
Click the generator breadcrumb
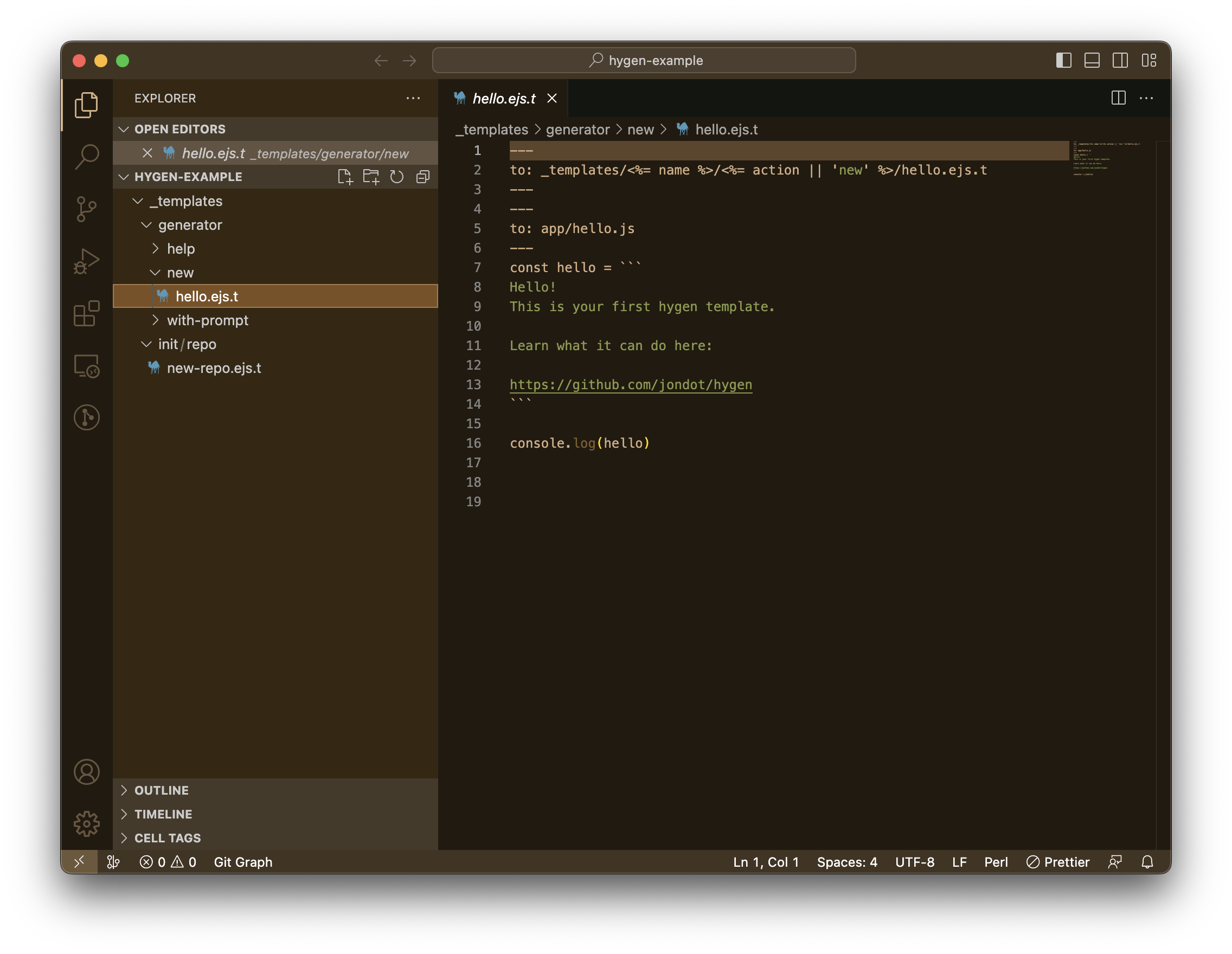click(x=578, y=130)
